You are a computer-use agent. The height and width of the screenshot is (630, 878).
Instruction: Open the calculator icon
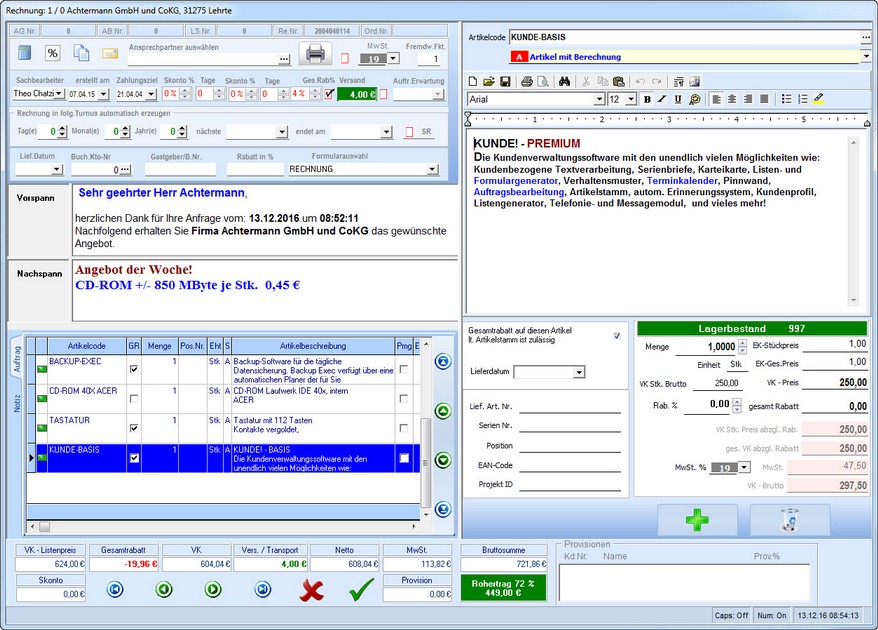[x=25, y=53]
